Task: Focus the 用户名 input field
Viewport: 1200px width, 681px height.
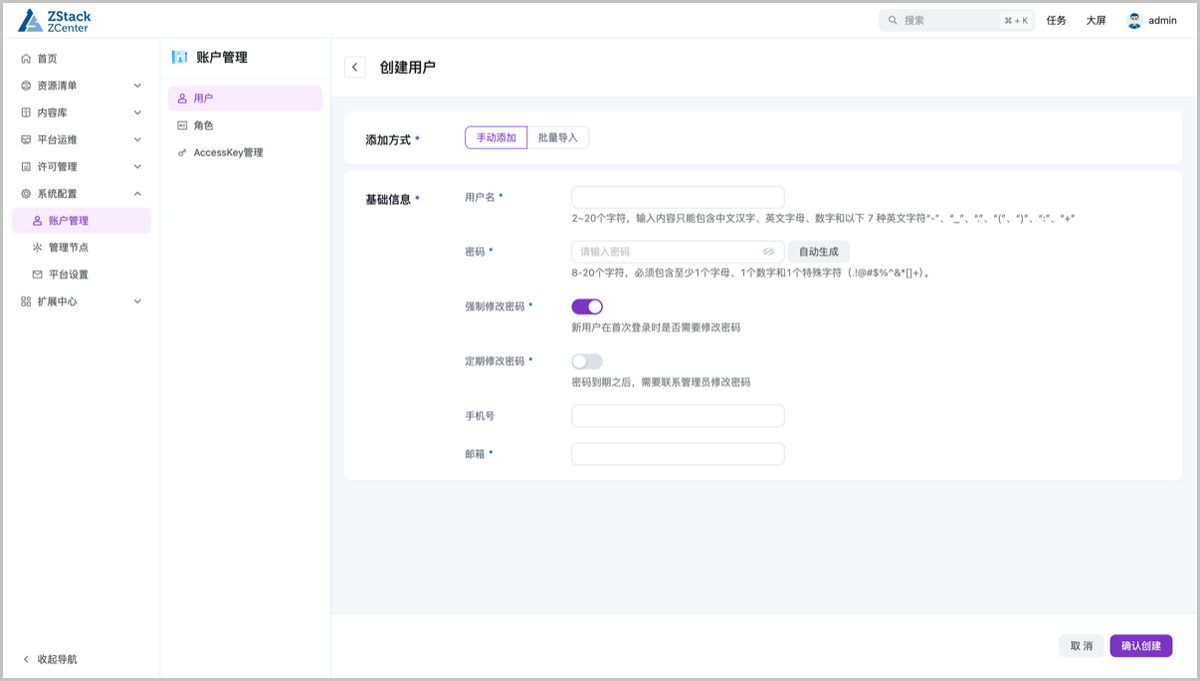Action: pyautogui.click(x=678, y=197)
